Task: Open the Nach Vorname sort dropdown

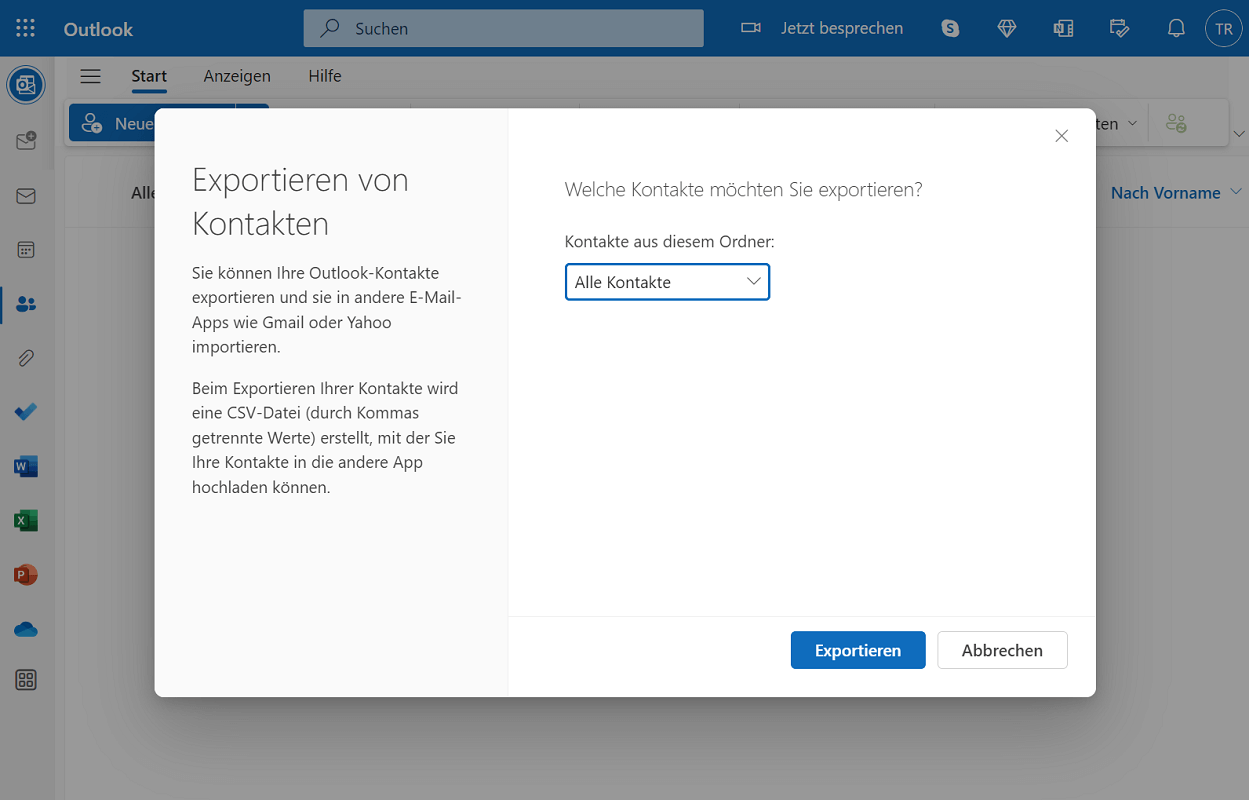Action: click(1176, 192)
